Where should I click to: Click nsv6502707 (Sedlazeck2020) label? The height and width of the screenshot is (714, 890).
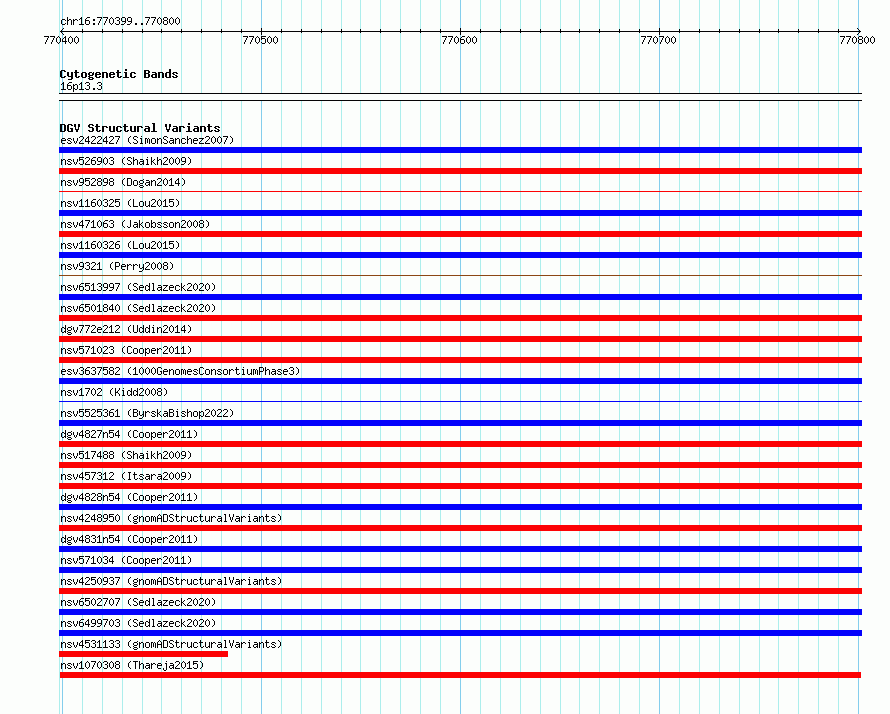[138, 602]
